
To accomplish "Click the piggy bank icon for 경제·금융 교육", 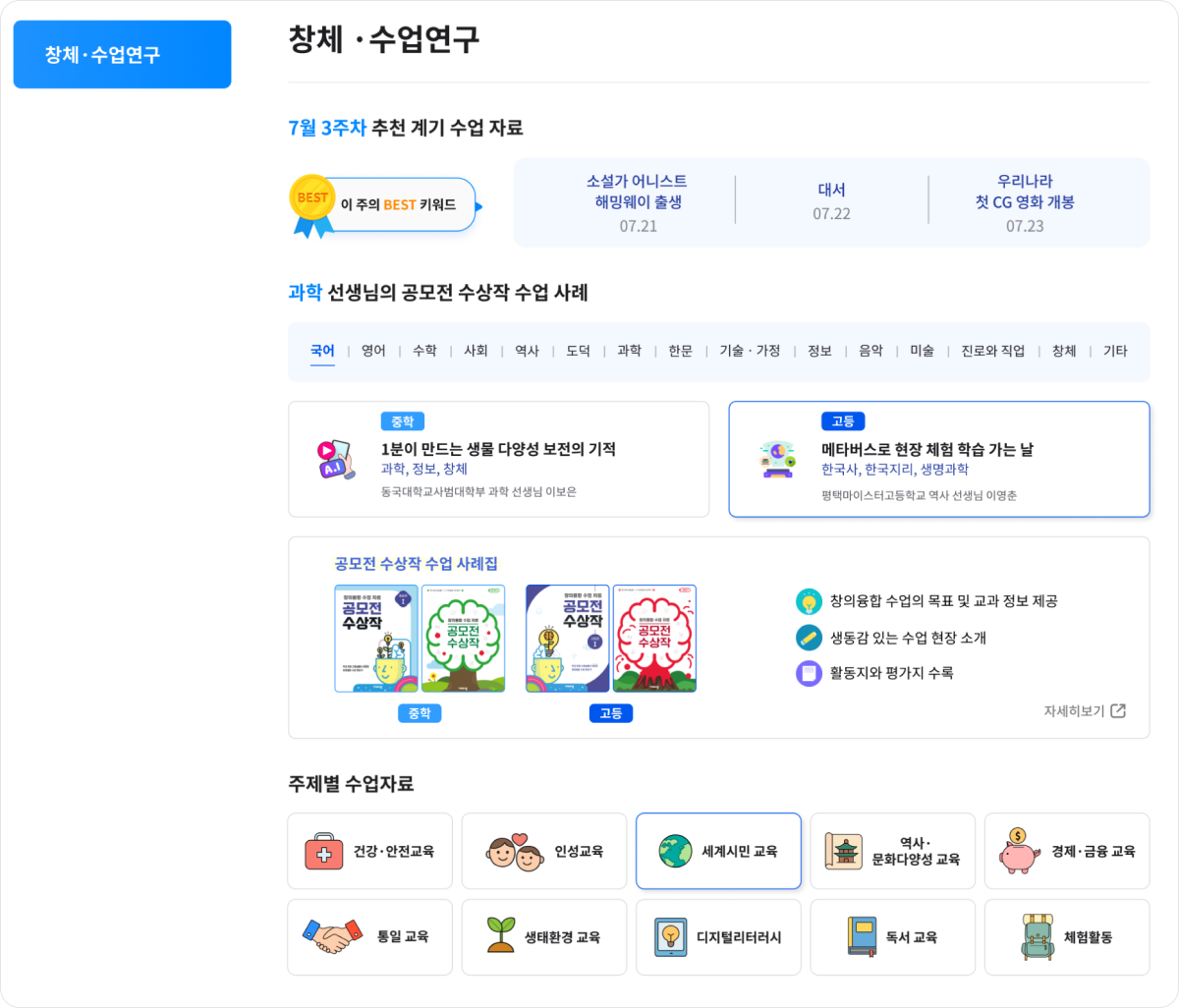I will point(1019,851).
